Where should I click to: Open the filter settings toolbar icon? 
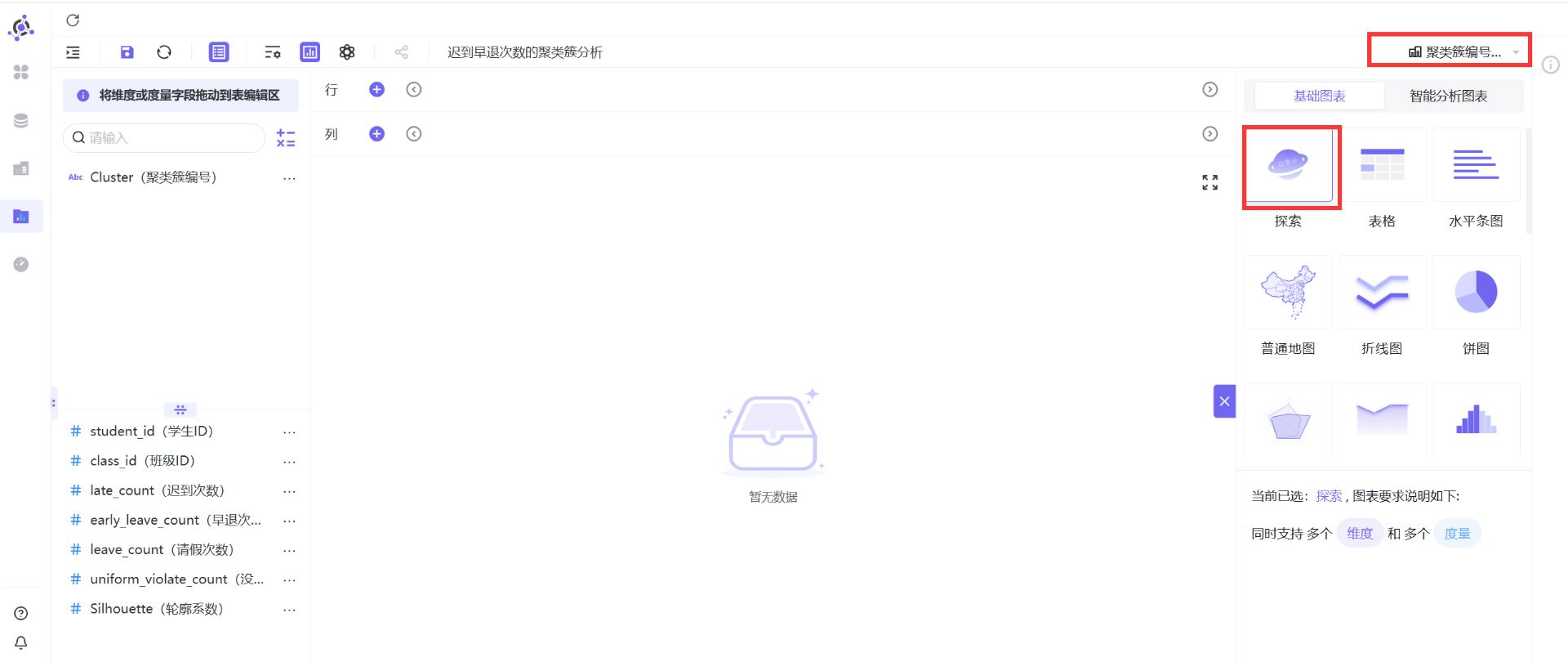click(273, 52)
